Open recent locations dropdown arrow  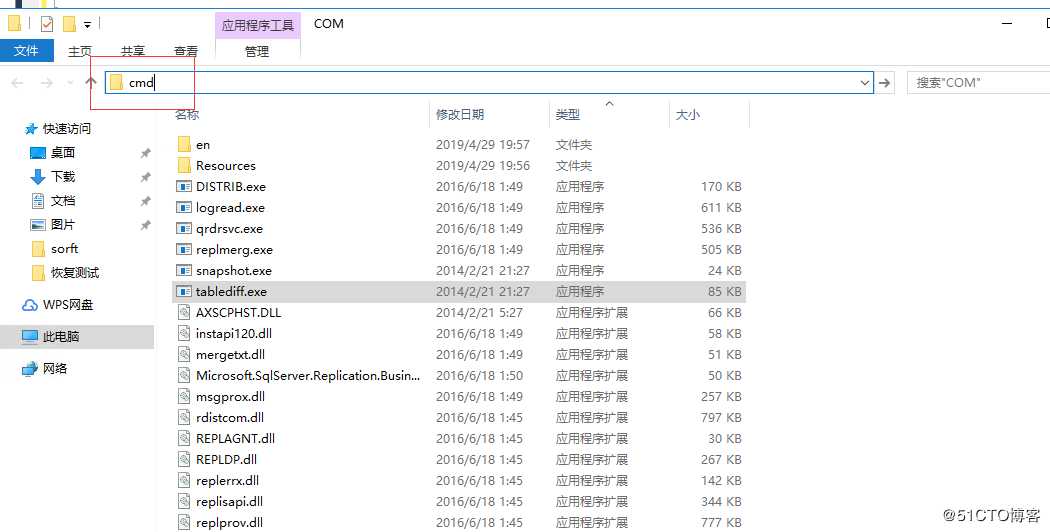(70, 83)
